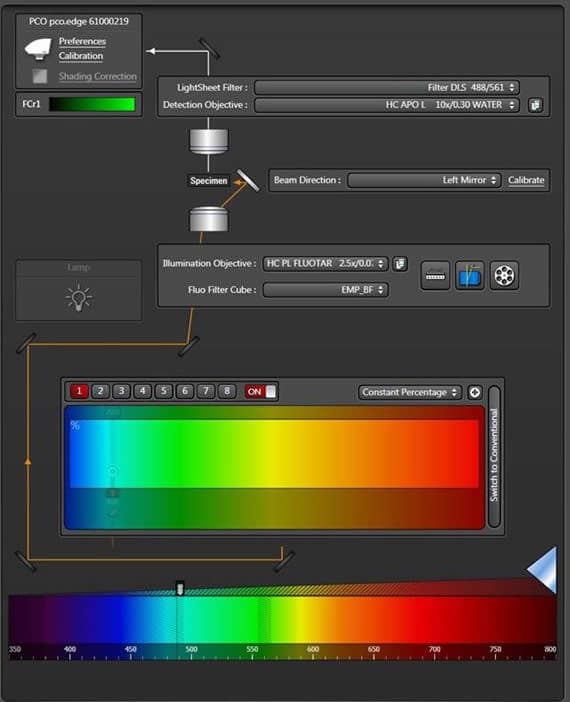Click the light sheet blue cuvette icon
The width and height of the screenshot is (570, 702).
click(469, 275)
